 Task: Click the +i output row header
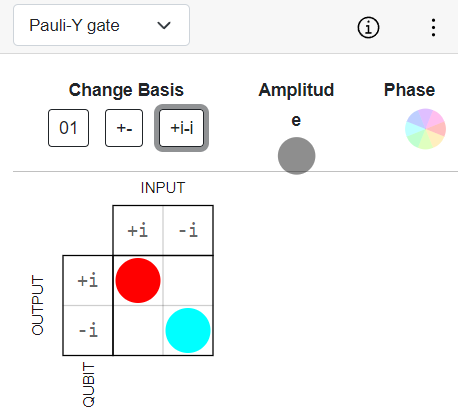[88, 280]
